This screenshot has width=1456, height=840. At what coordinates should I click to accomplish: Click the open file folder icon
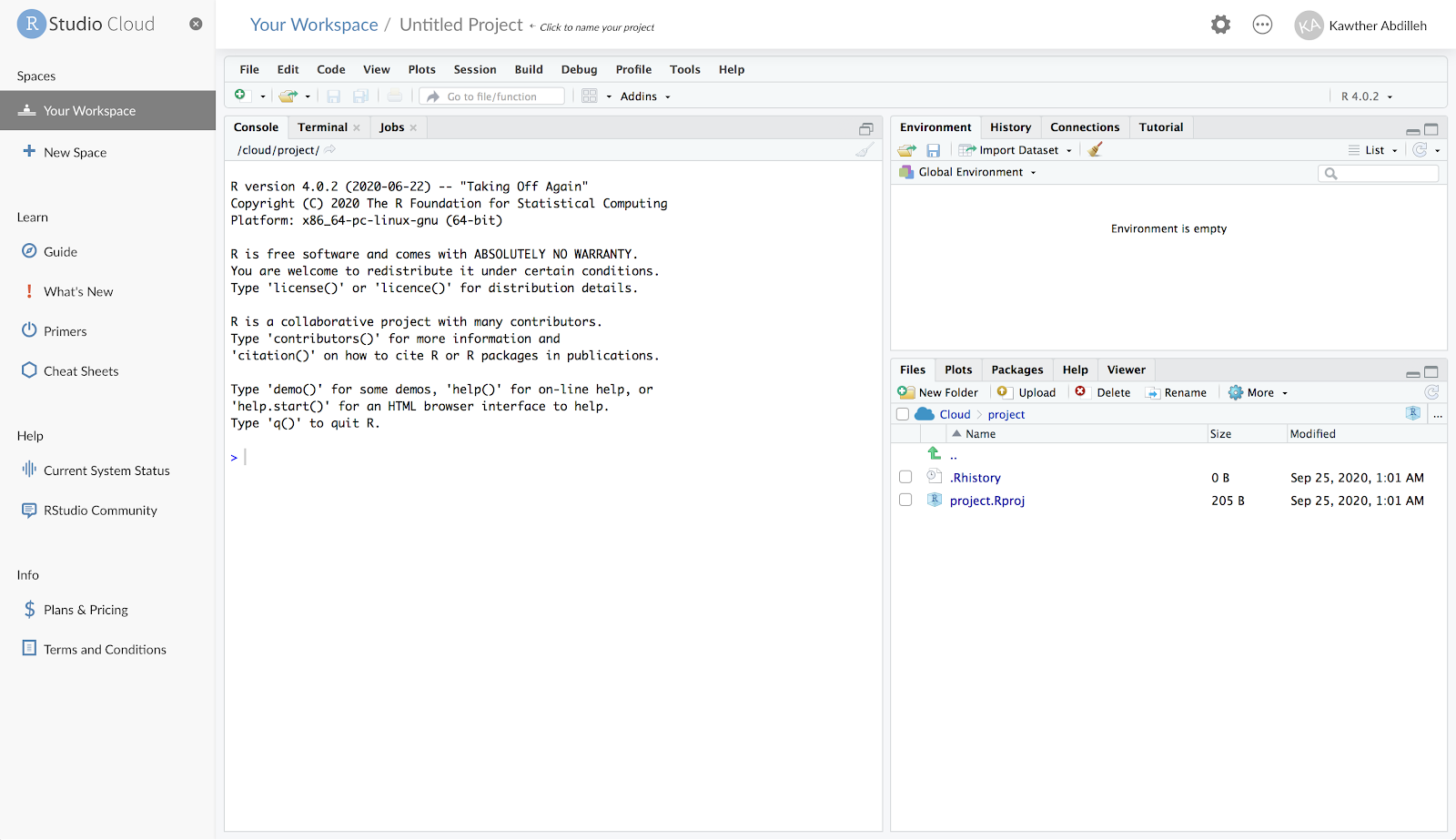coord(288,96)
